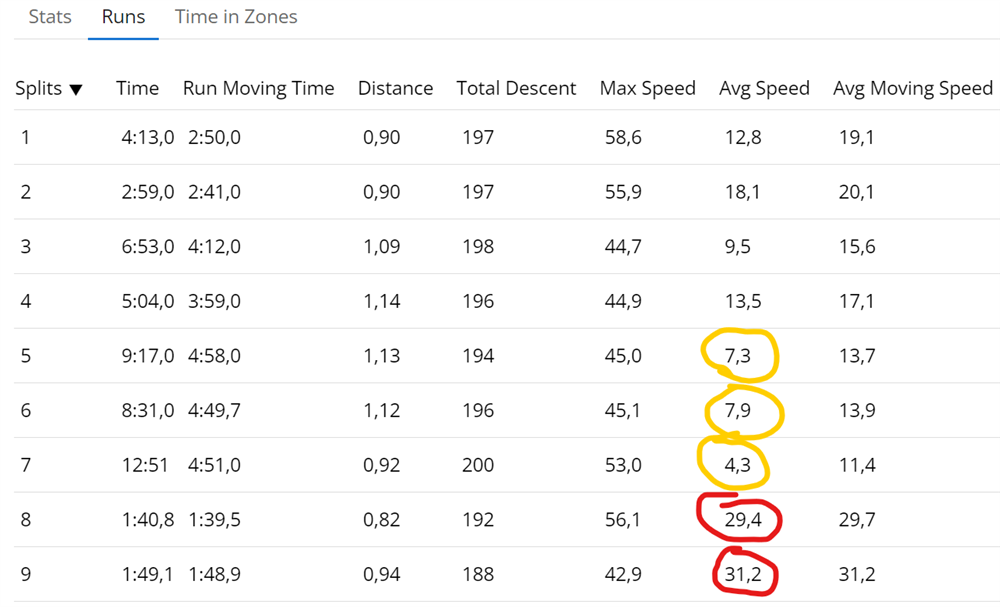Click the Avg Moving Speed header
The height and width of the screenshot is (607, 1000).
click(x=912, y=88)
